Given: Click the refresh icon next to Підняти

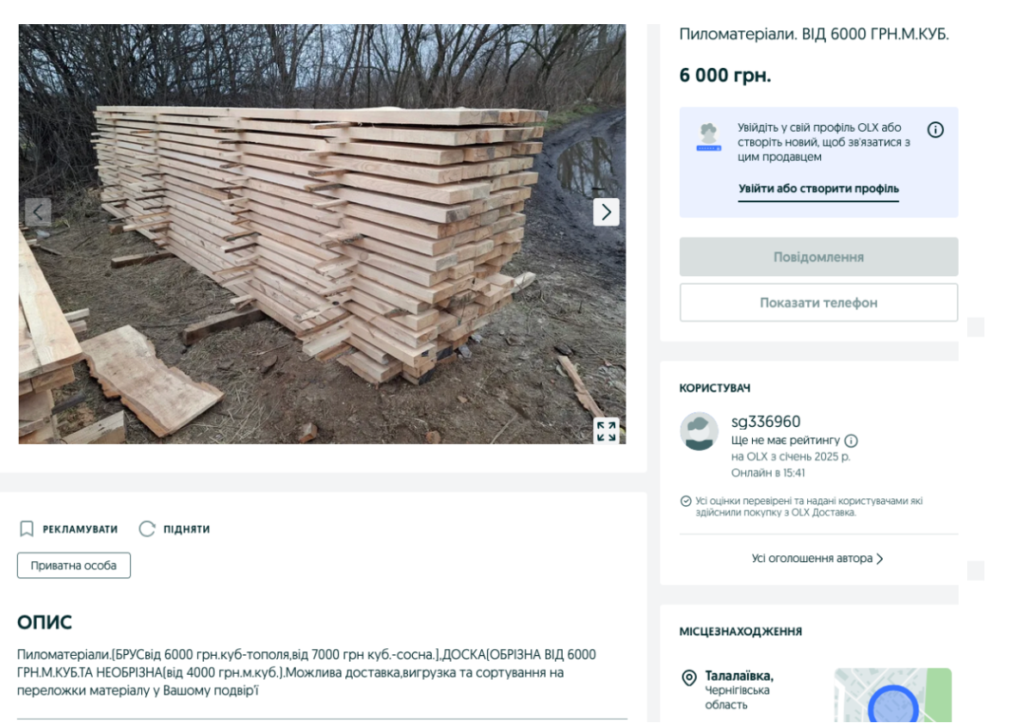Looking at the screenshot, I should 147,528.
